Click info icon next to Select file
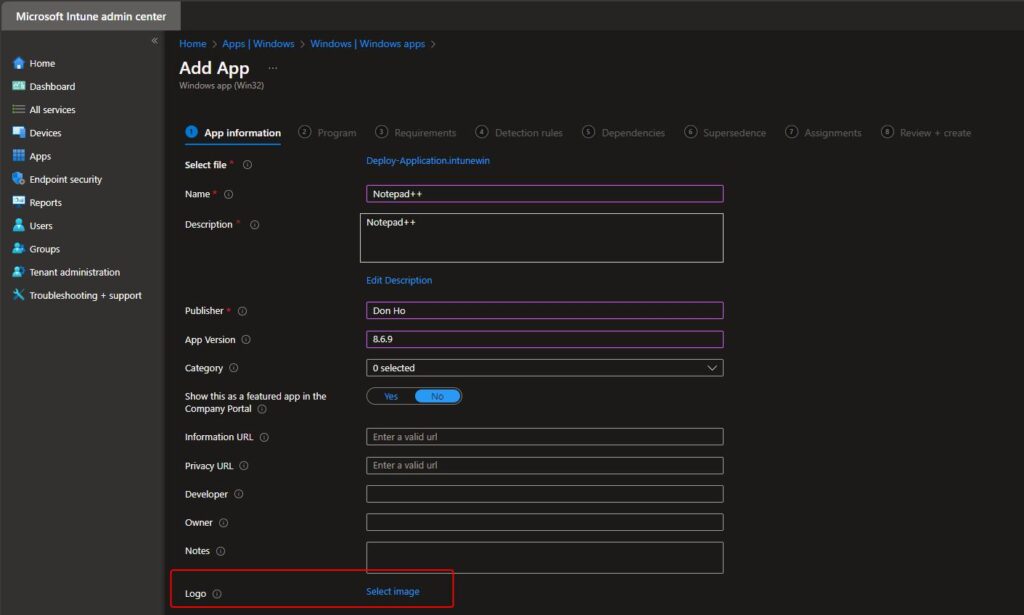The image size is (1024, 615). (248, 165)
